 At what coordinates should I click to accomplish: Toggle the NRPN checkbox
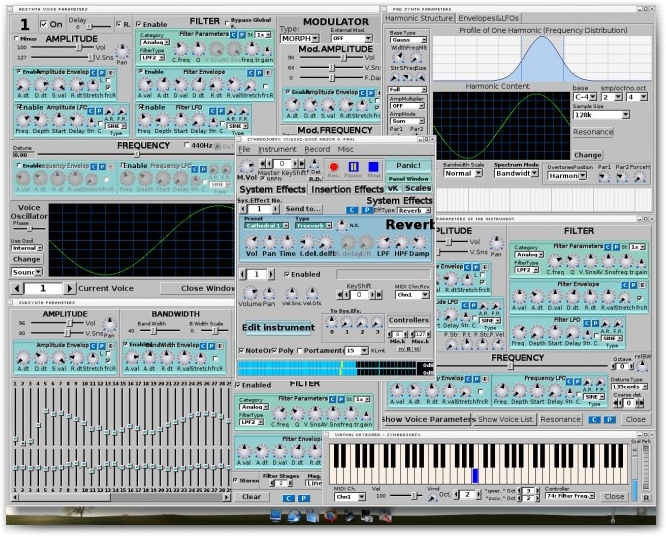(x=262, y=179)
